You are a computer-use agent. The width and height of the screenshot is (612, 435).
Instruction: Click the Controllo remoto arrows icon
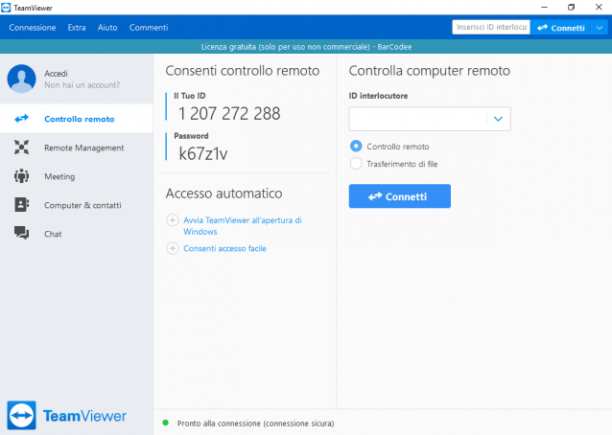point(21,118)
